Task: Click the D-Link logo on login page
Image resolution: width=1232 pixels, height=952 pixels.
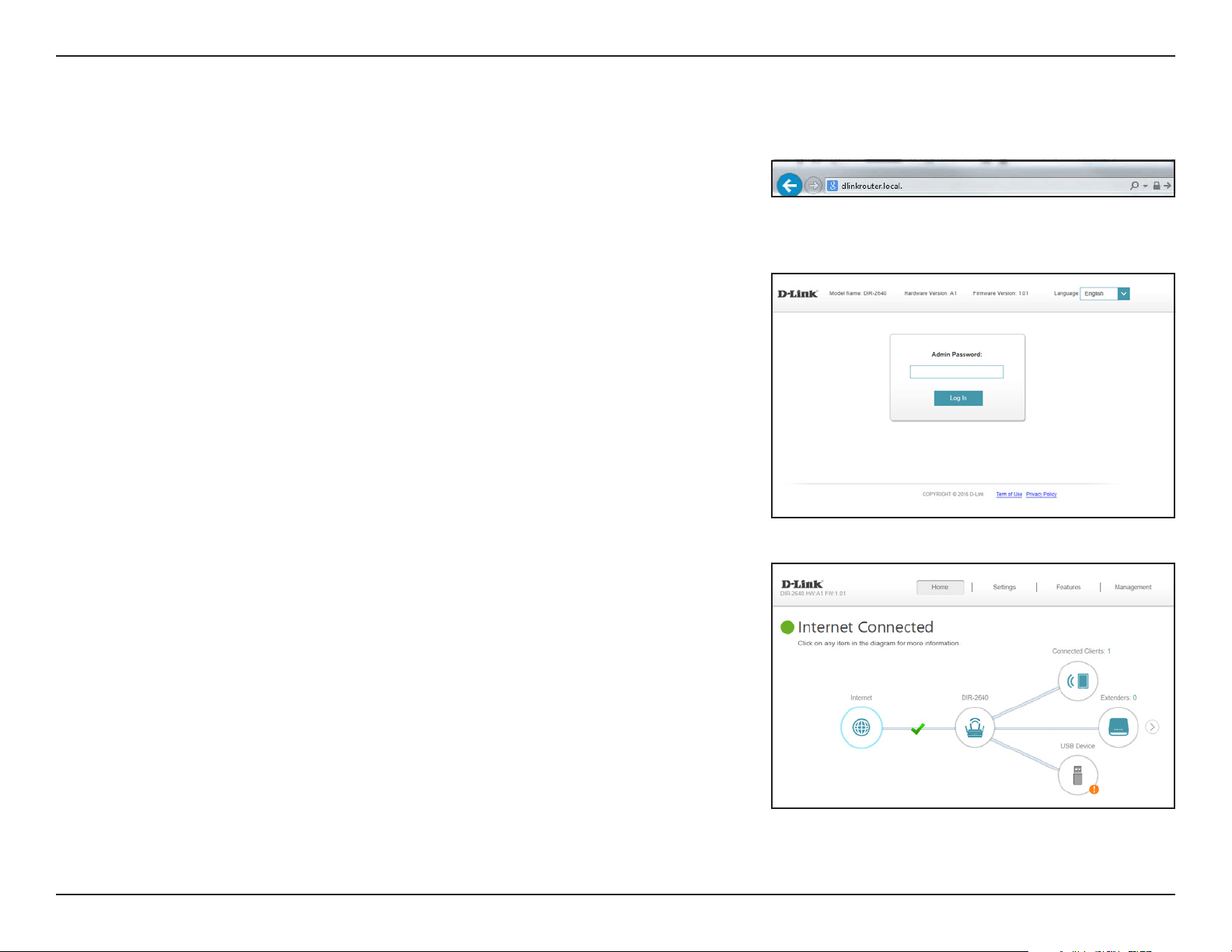Action: coord(797,294)
